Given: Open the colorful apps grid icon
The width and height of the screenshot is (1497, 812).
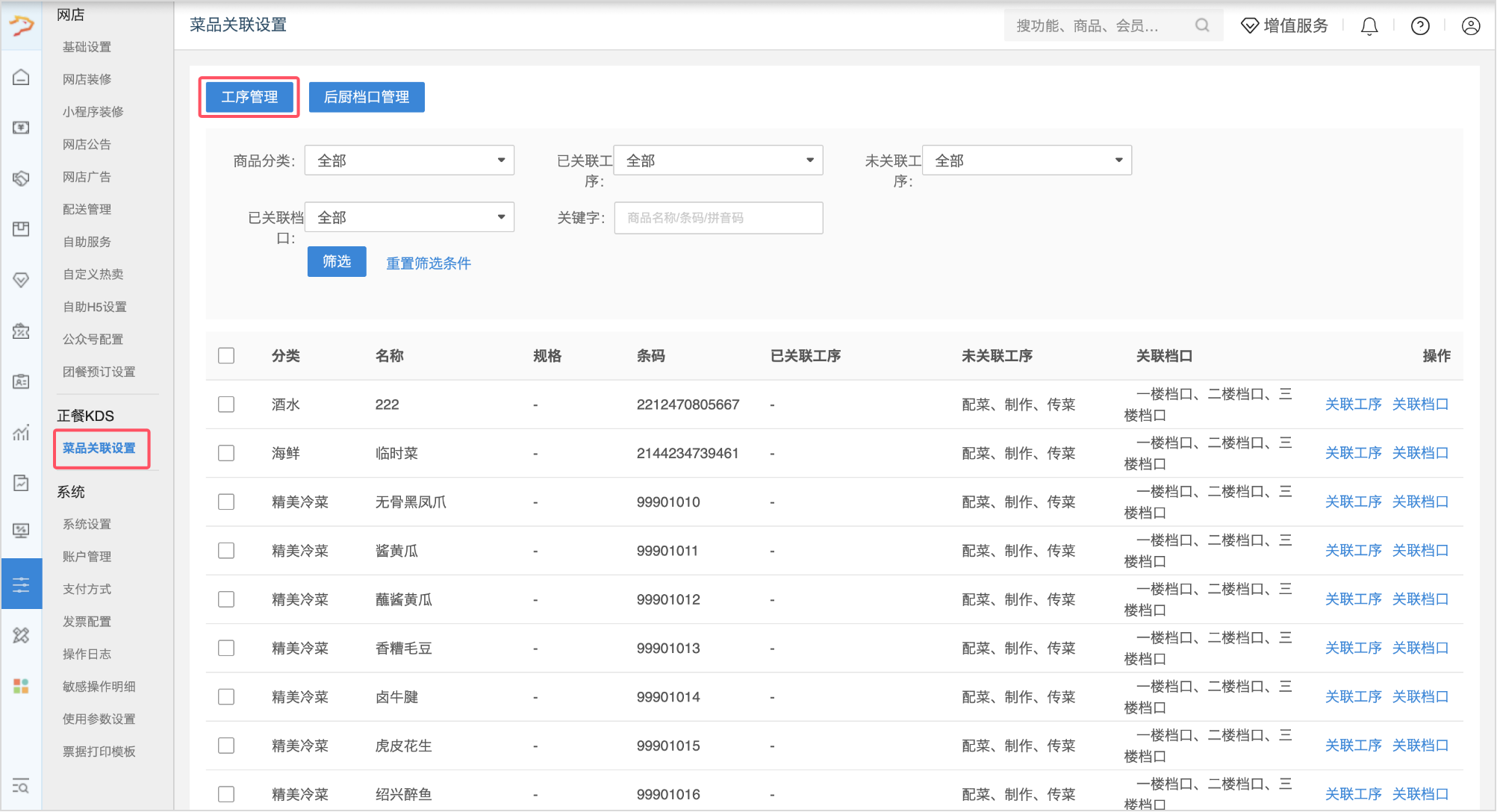Looking at the screenshot, I should [x=21, y=686].
